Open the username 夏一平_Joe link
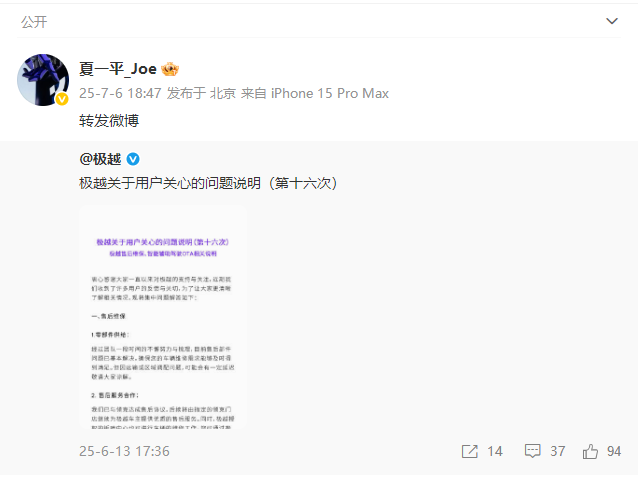 tap(118, 69)
